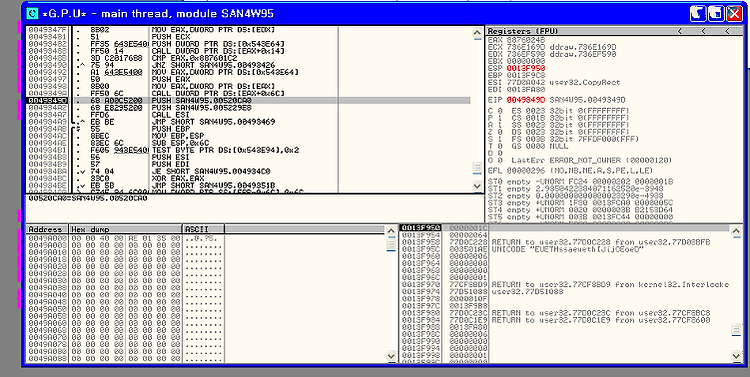Click the Address column header in dump

[47, 230]
